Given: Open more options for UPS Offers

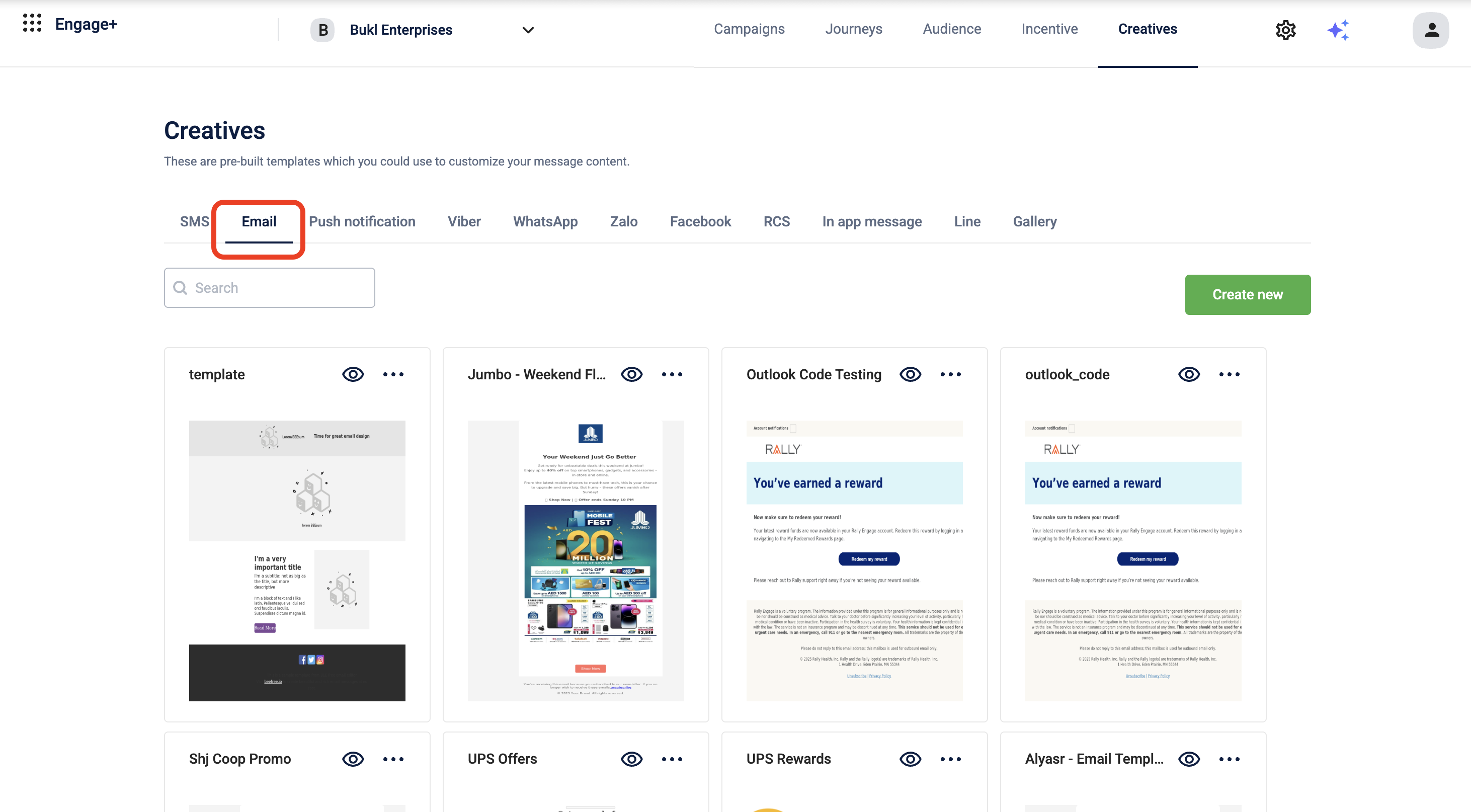Looking at the screenshot, I should click(672, 760).
